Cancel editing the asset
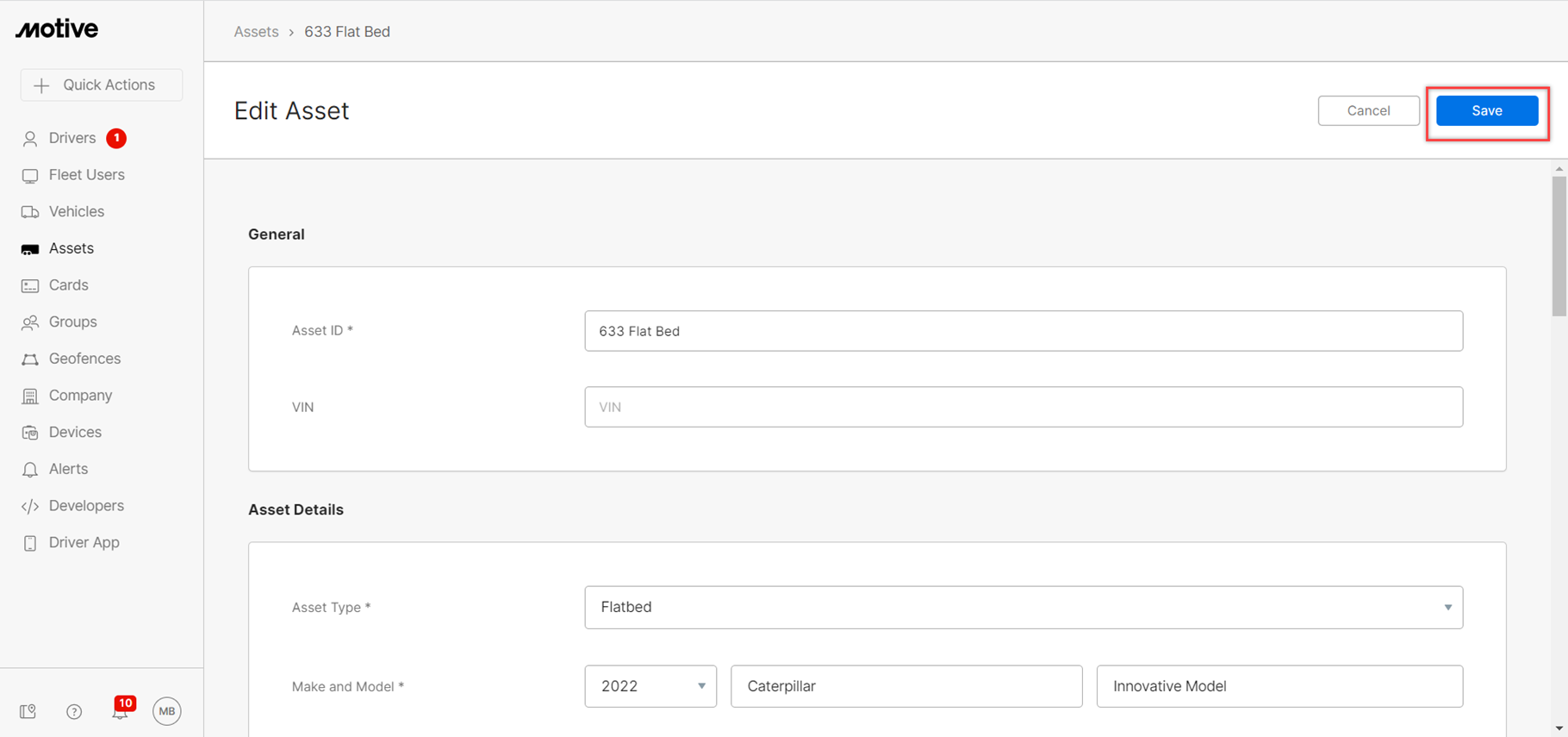This screenshot has width=1568, height=737. tap(1368, 111)
